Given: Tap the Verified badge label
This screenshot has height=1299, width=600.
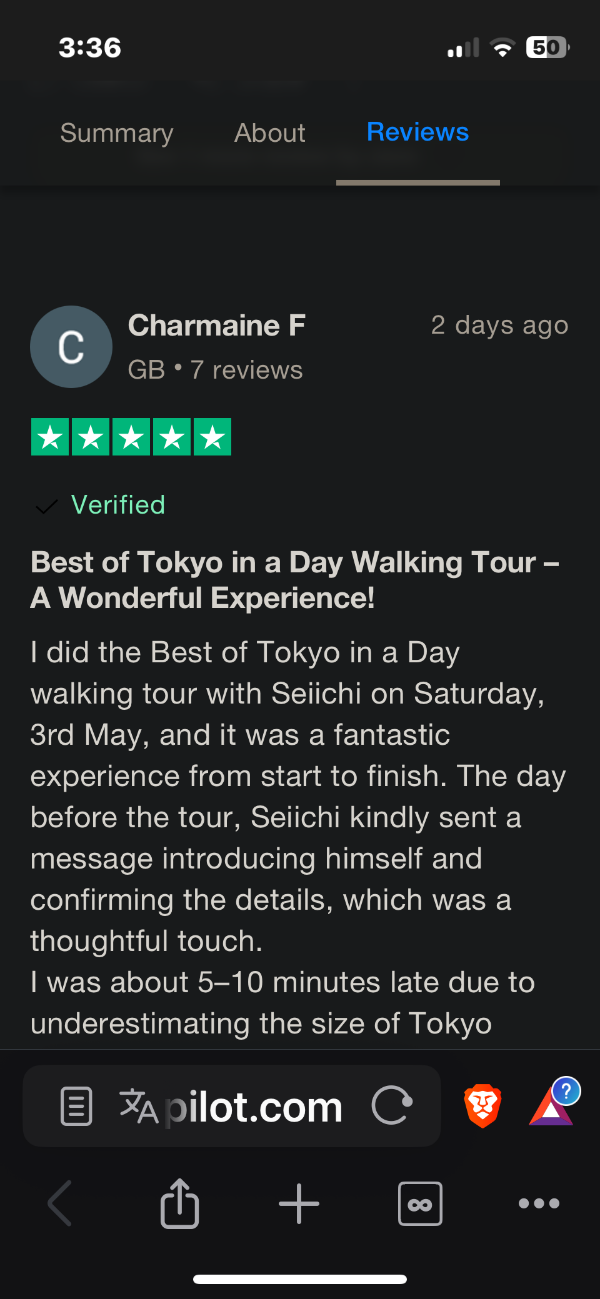Looking at the screenshot, I should point(117,505).
